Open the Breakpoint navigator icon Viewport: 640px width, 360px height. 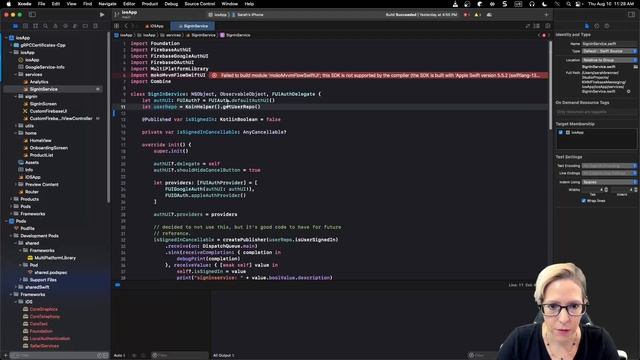click(x=85, y=26)
